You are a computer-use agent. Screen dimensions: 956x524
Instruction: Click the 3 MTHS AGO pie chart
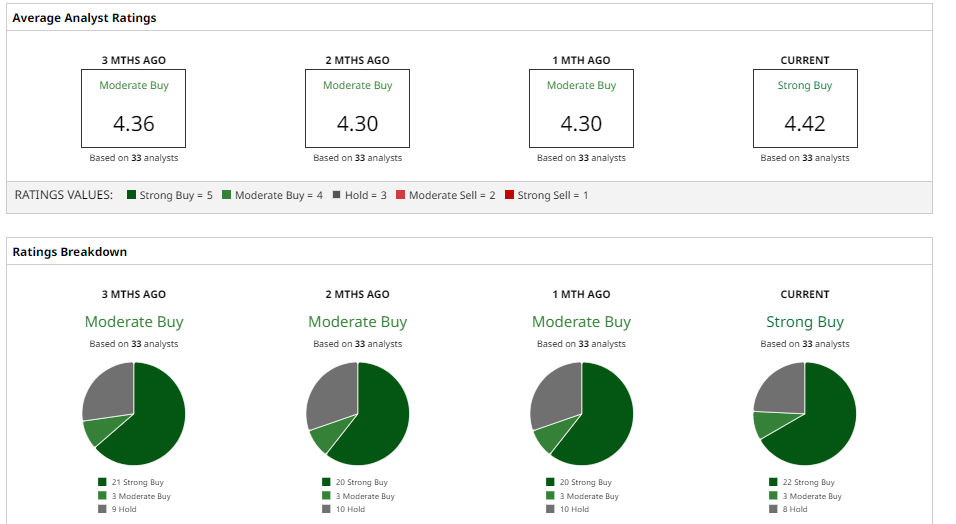(x=134, y=414)
